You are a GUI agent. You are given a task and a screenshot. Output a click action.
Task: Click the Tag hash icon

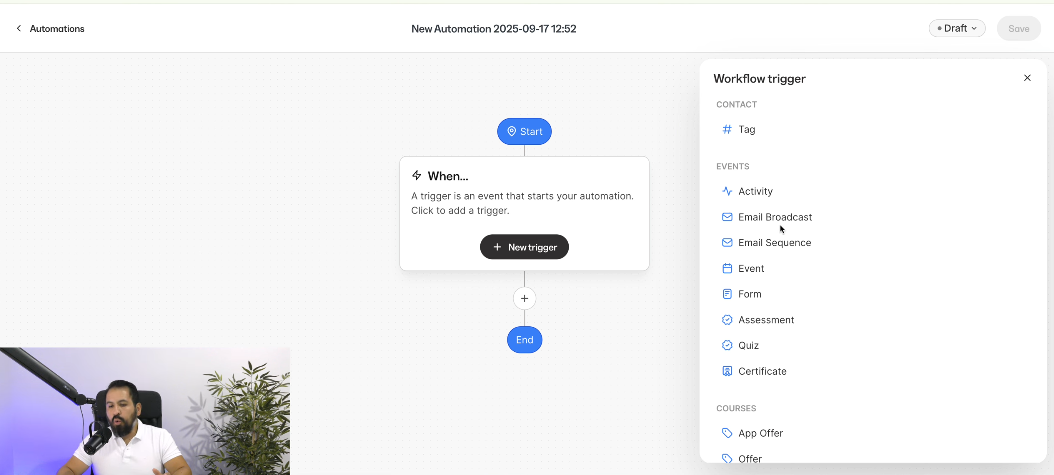(727, 130)
